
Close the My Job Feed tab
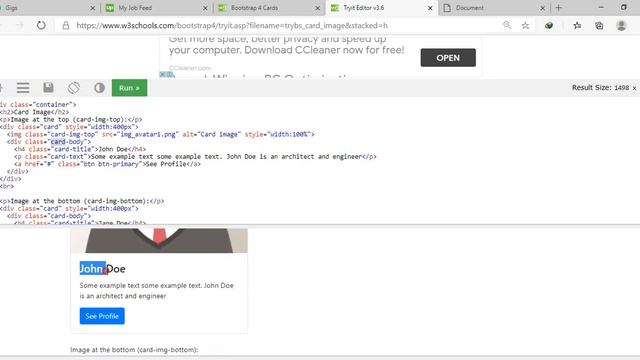tap(205, 8)
